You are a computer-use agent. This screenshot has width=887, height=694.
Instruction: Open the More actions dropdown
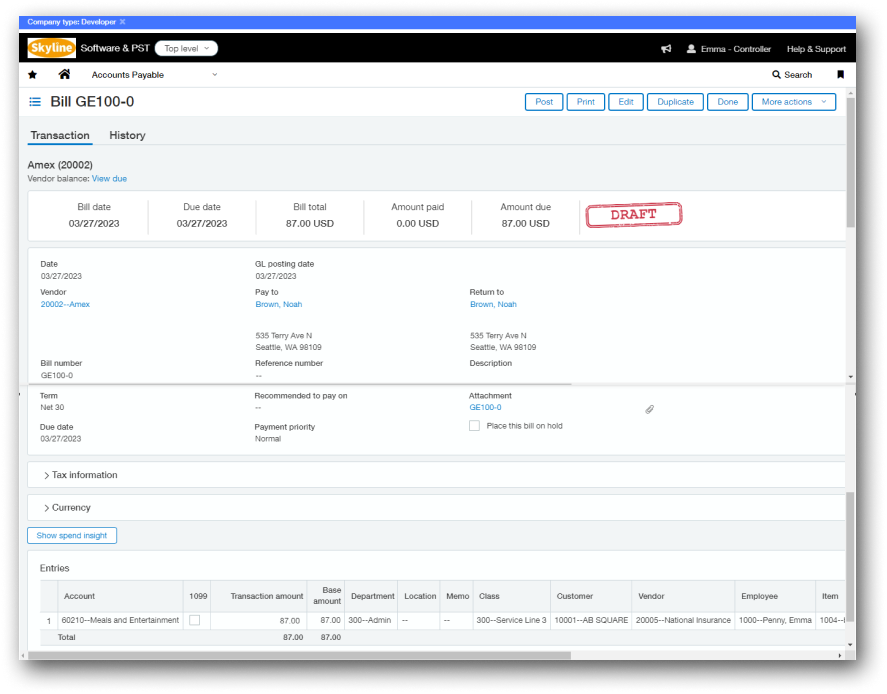pos(794,102)
